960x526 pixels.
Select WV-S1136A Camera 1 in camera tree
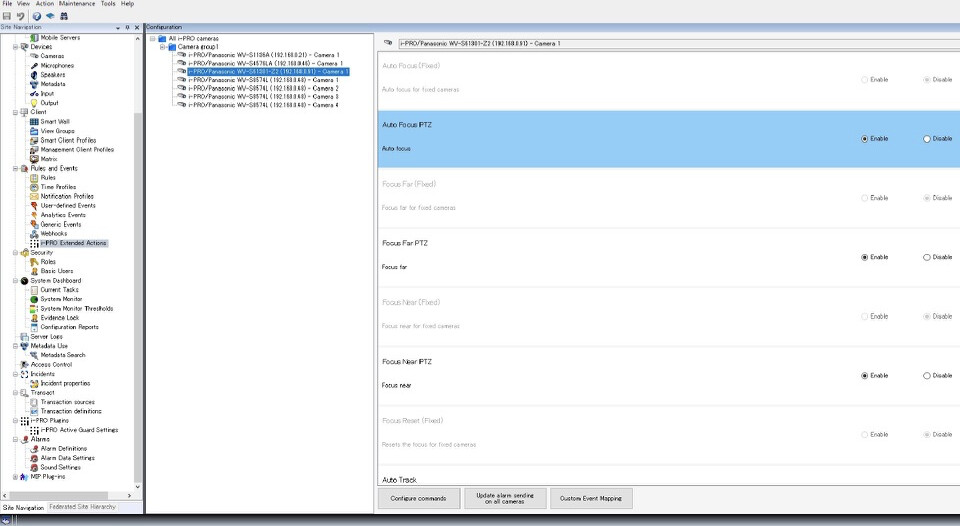click(x=264, y=55)
